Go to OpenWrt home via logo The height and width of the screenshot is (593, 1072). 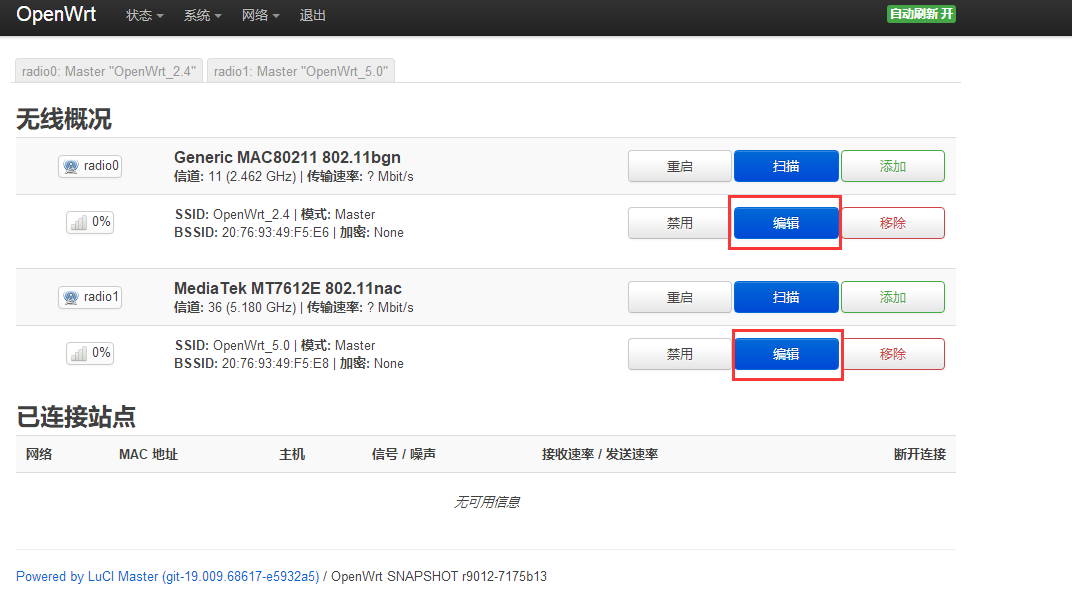tap(56, 14)
